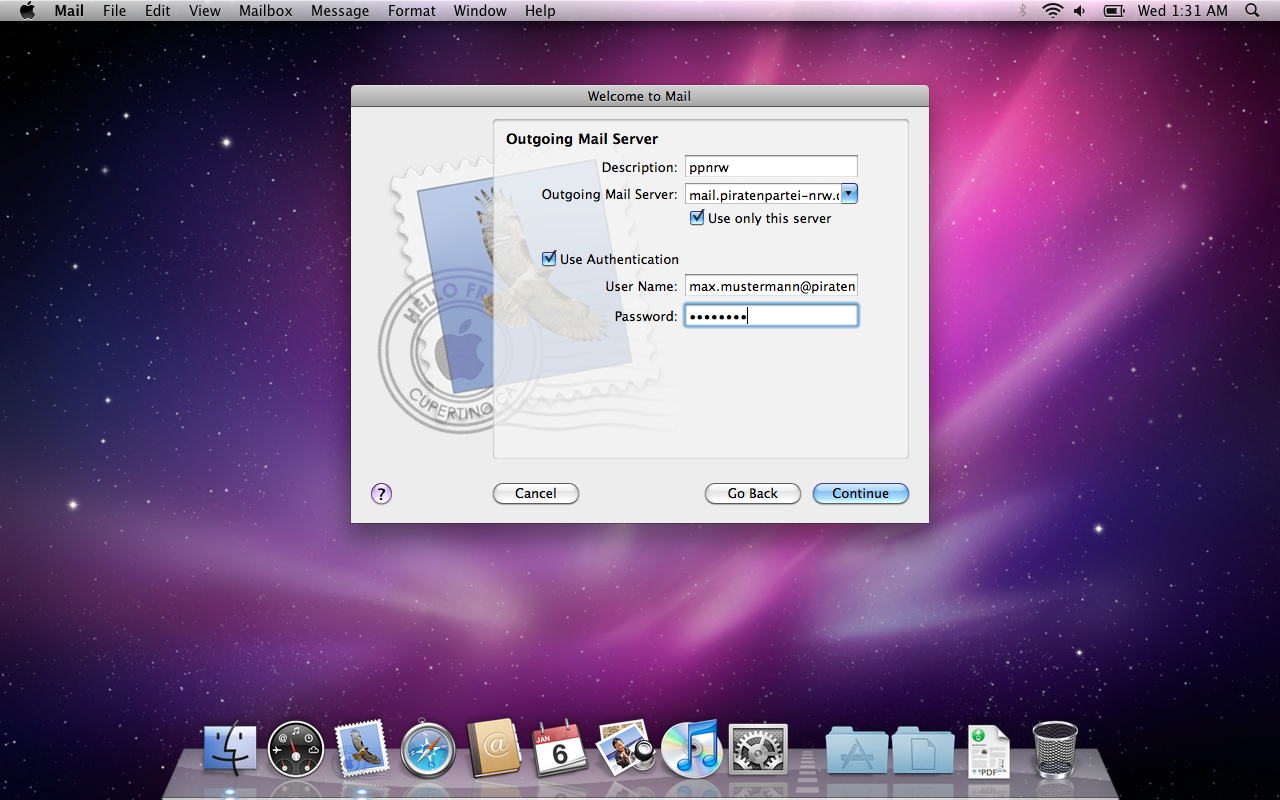The height and width of the screenshot is (800, 1280).
Task: Open the Mailbox menu
Action: coord(265,11)
